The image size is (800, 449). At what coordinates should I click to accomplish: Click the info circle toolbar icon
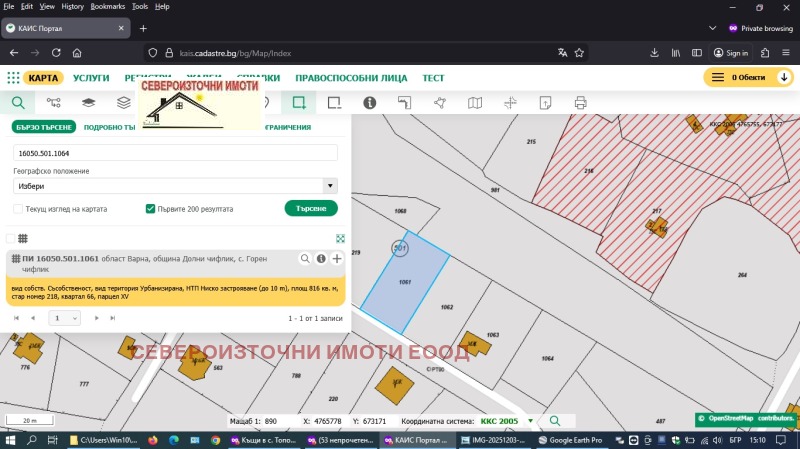(x=369, y=103)
